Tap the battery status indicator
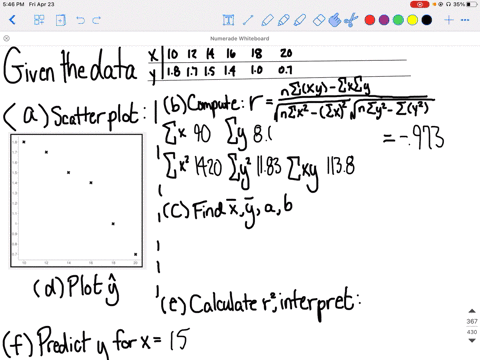The image size is (480, 360). pyautogui.click(x=472, y=4)
